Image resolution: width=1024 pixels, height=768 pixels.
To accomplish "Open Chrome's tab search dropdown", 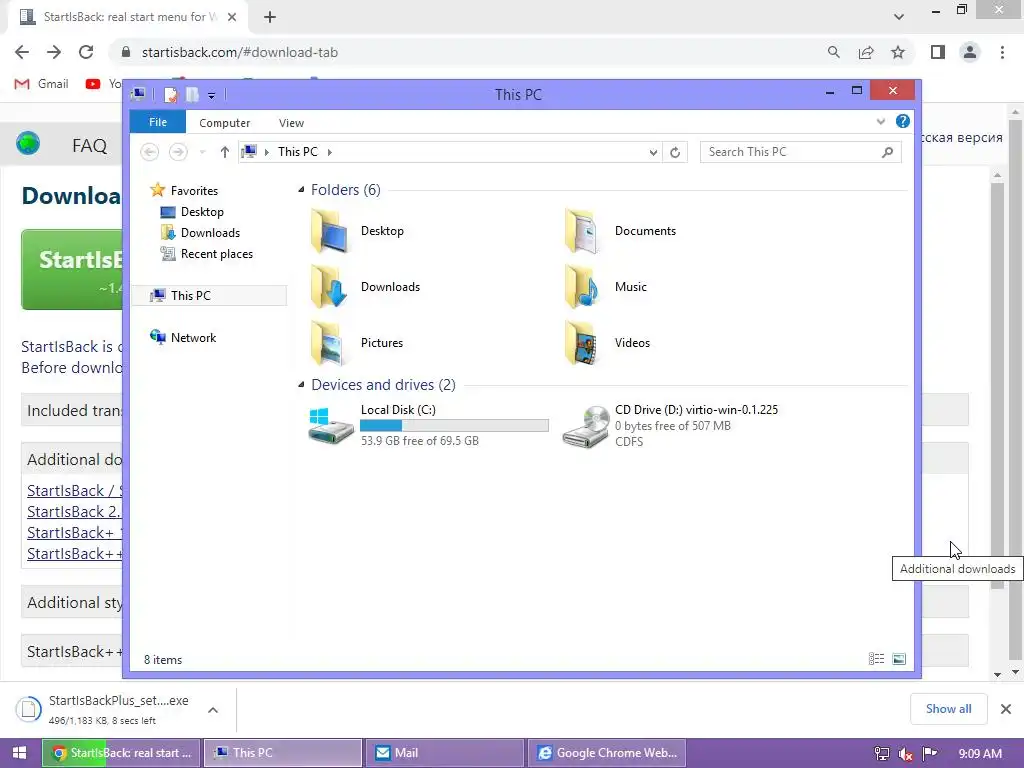I will click(x=899, y=17).
